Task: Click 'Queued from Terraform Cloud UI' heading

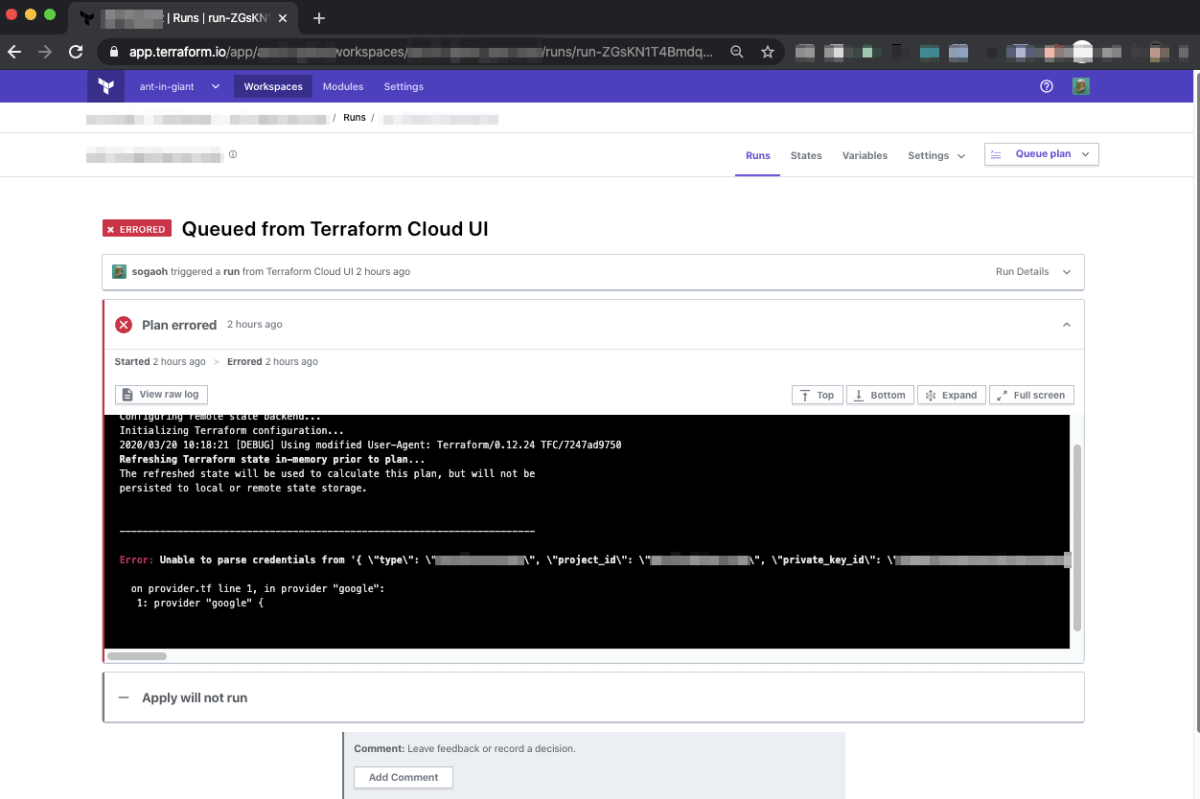Action: point(335,229)
